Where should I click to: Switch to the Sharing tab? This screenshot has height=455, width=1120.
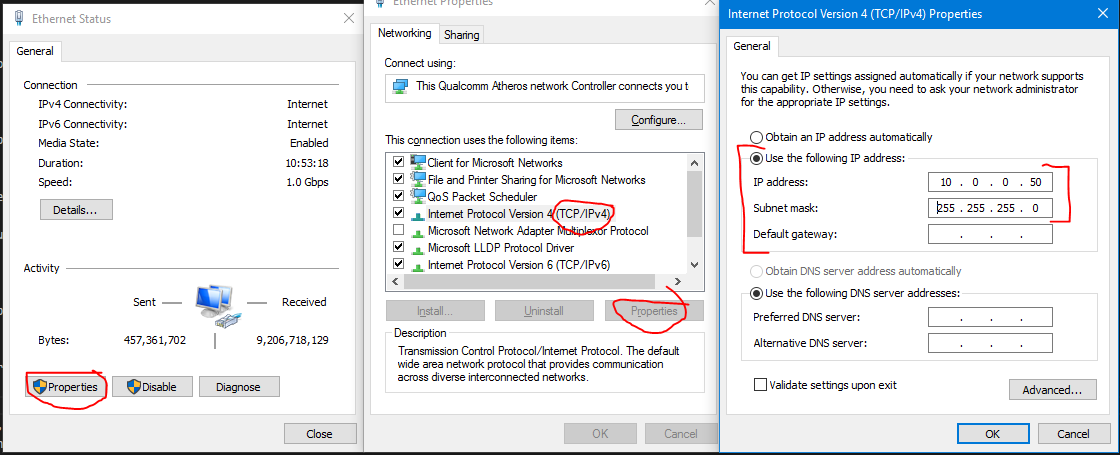coord(461,34)
